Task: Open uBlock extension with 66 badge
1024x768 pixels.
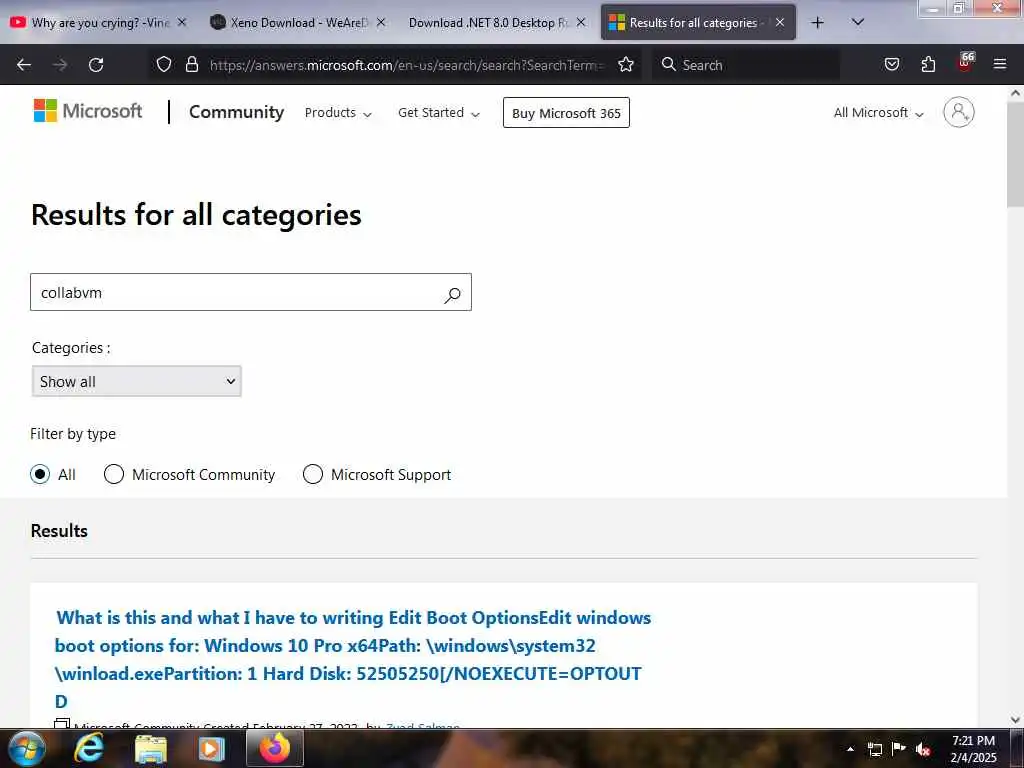Action: pos(965,63)
